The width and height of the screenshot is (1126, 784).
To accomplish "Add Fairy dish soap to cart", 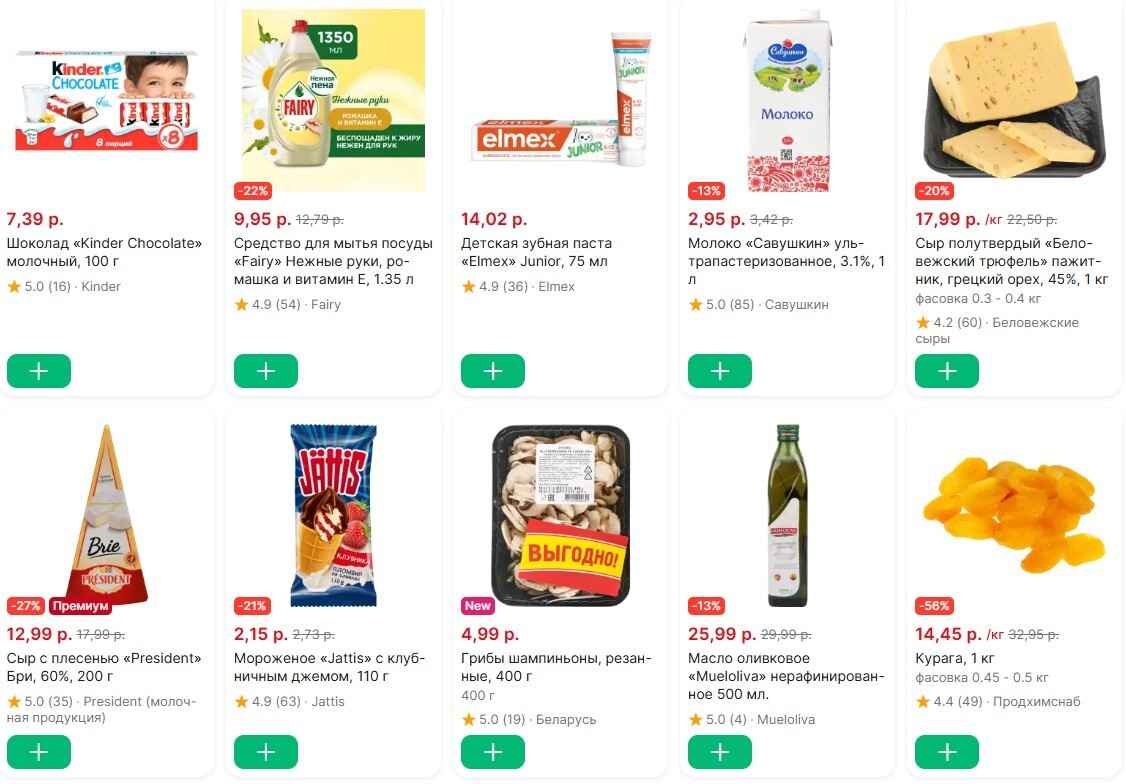I will coord(266,371).
